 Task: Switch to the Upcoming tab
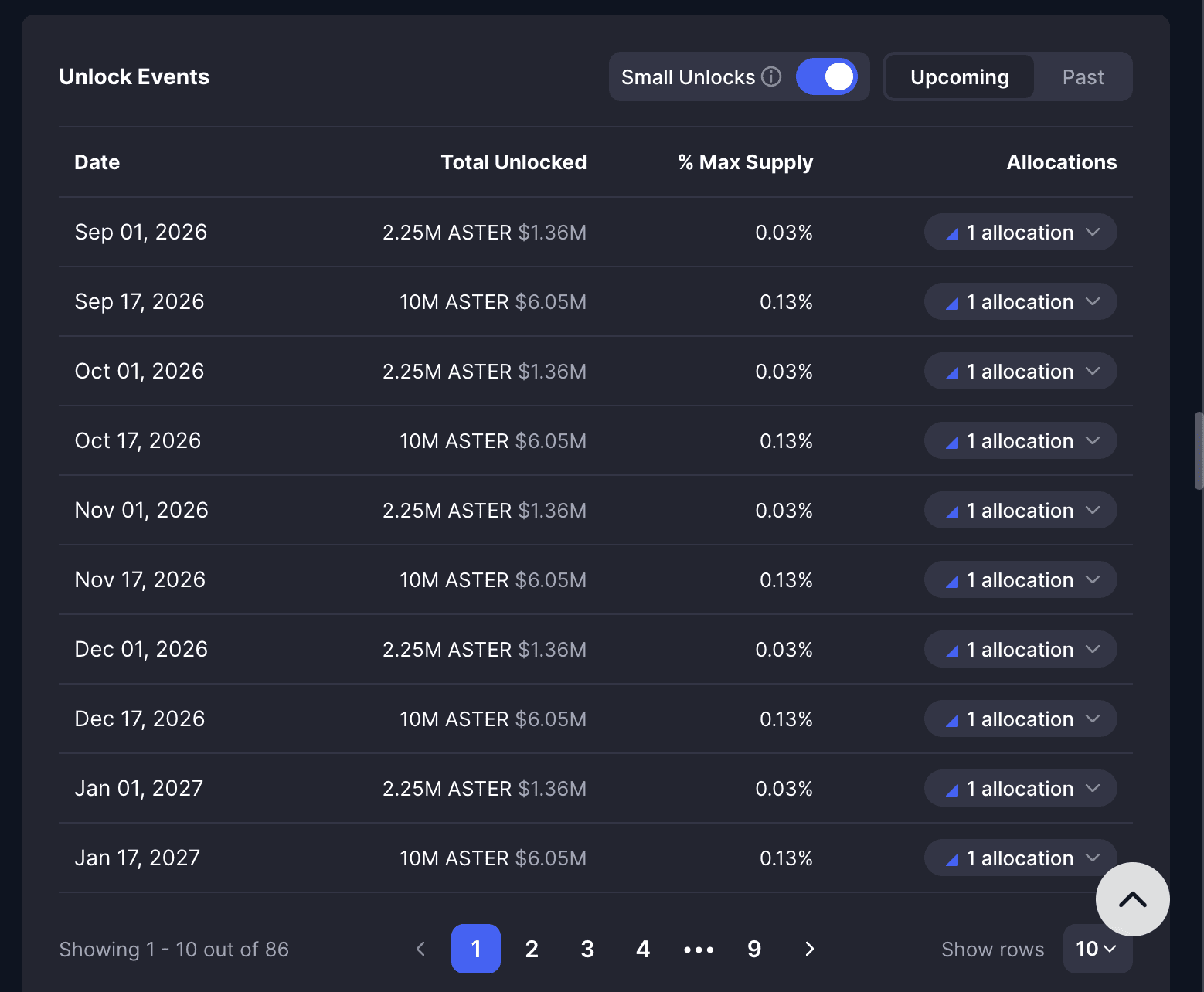959,76
